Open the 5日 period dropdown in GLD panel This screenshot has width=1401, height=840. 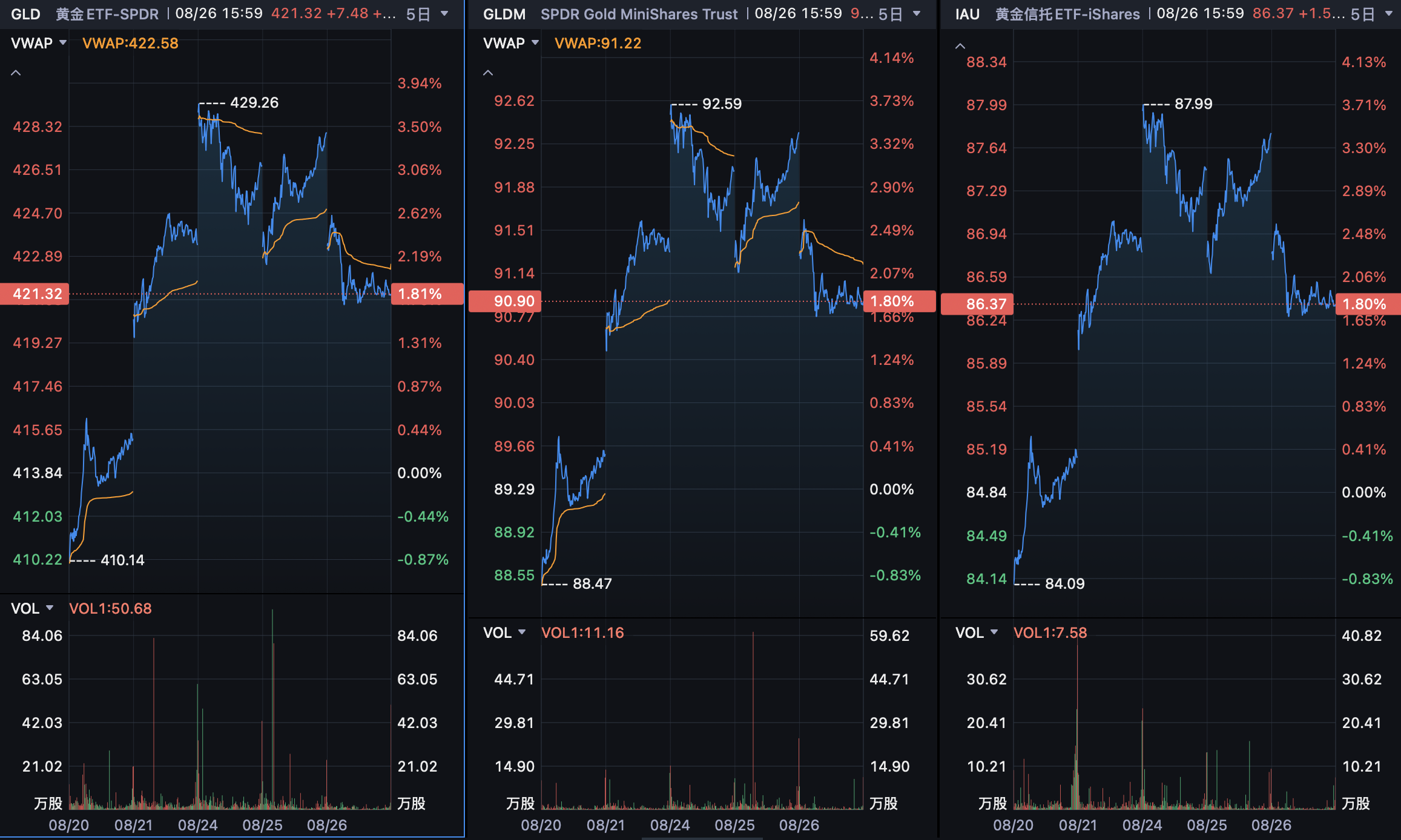tap(427, 14)
